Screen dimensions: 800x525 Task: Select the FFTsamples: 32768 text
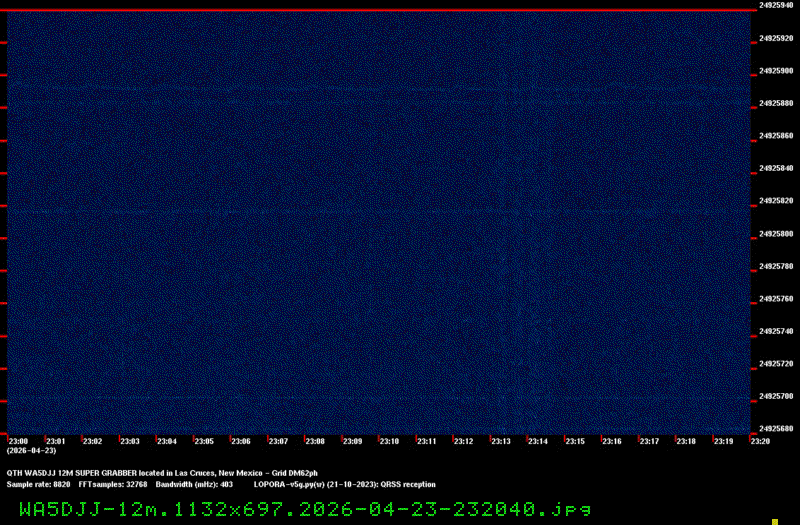(113, 483)
